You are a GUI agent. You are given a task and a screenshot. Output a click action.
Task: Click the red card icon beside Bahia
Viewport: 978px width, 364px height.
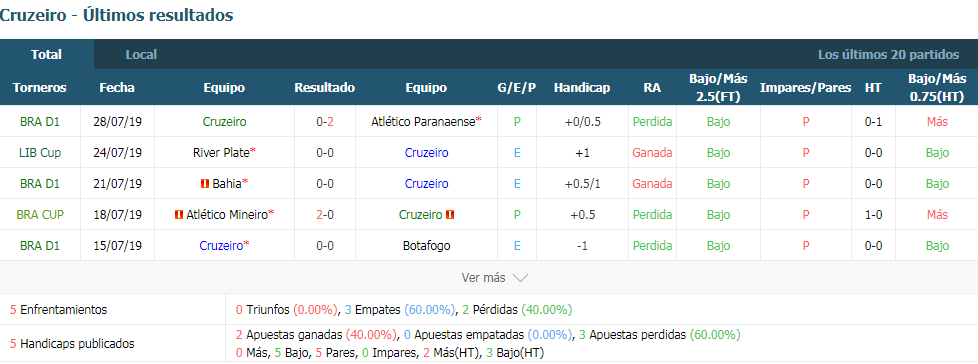(204, 183)
